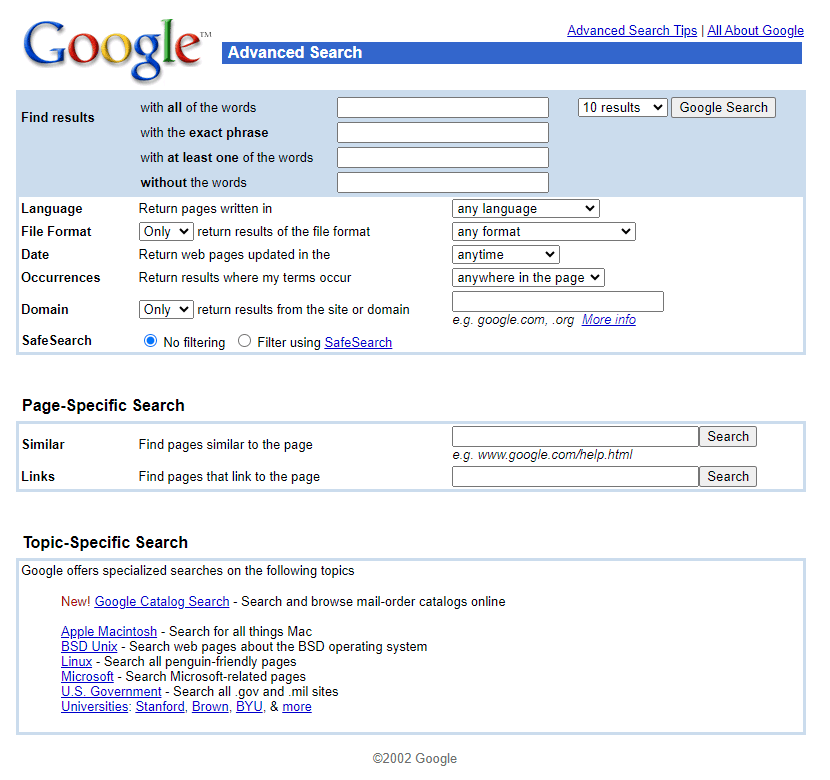The width and height of the screenshot is (830, 780).
Task: Click the Find results label
Action: 58,117
